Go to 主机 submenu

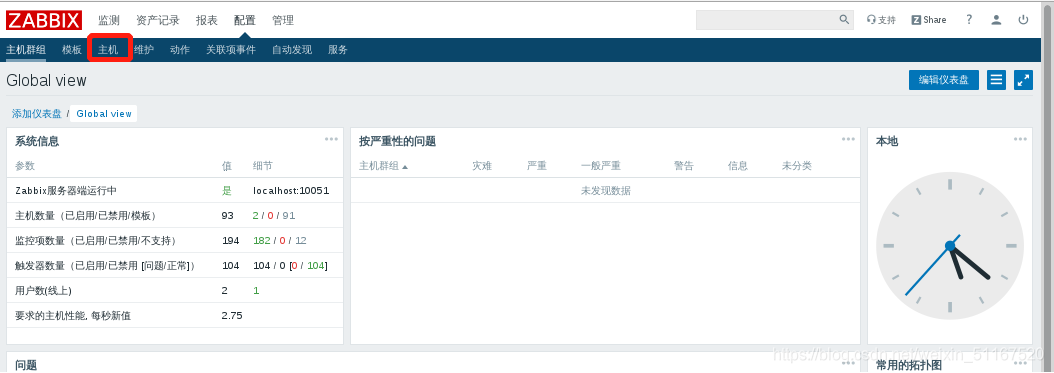[108, 50]
